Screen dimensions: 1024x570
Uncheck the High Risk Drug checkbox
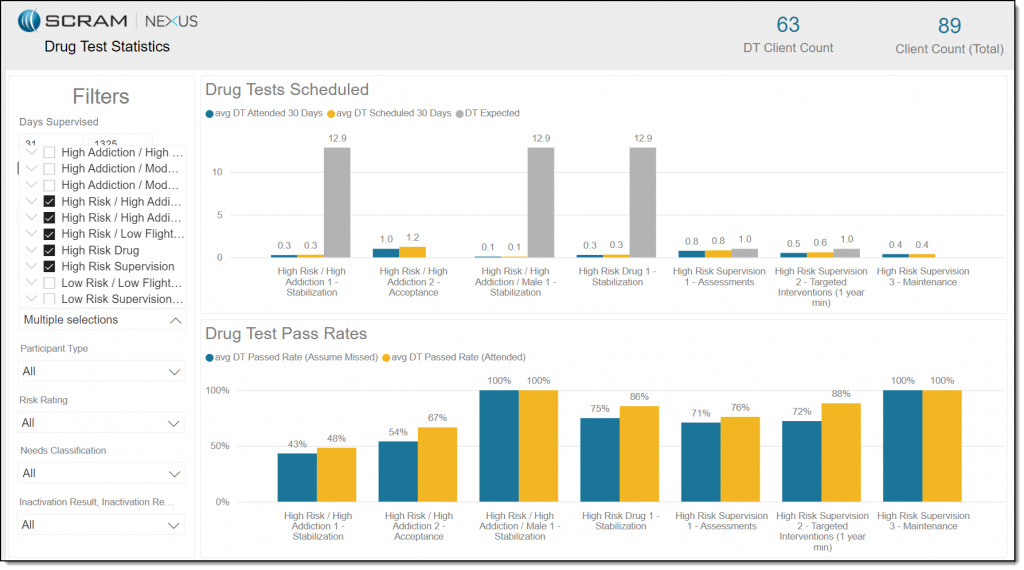tap(49, 250)
